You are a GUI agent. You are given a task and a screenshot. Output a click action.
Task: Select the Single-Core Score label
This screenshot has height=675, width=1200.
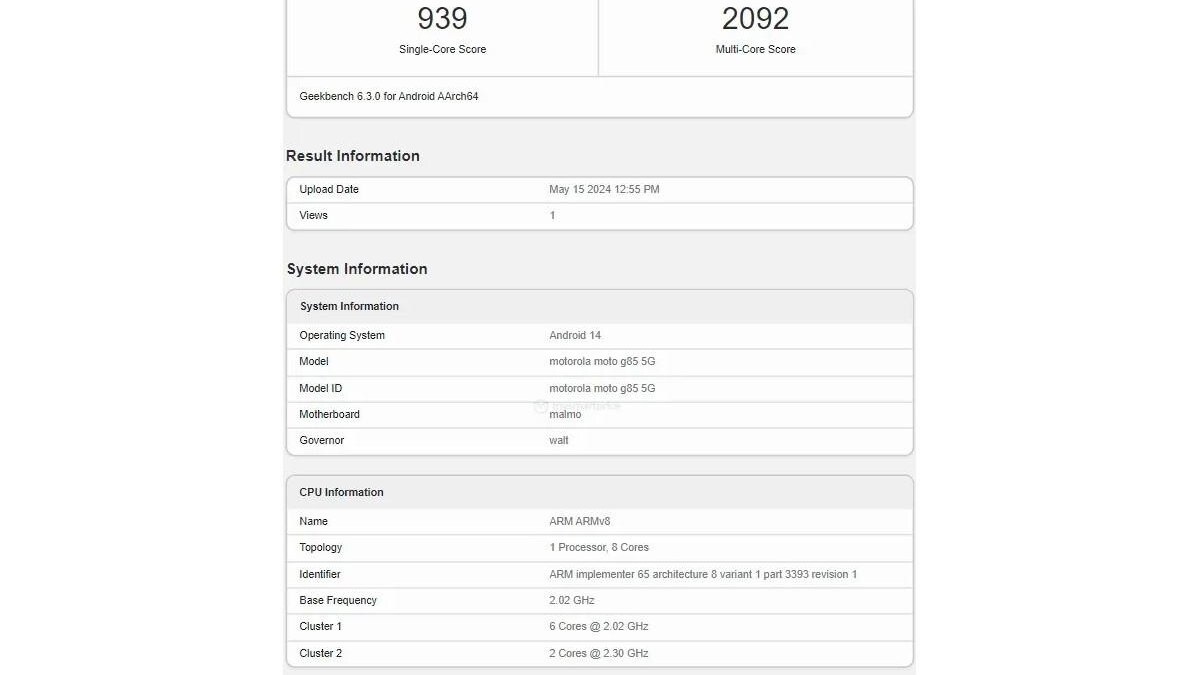[442, 49]
